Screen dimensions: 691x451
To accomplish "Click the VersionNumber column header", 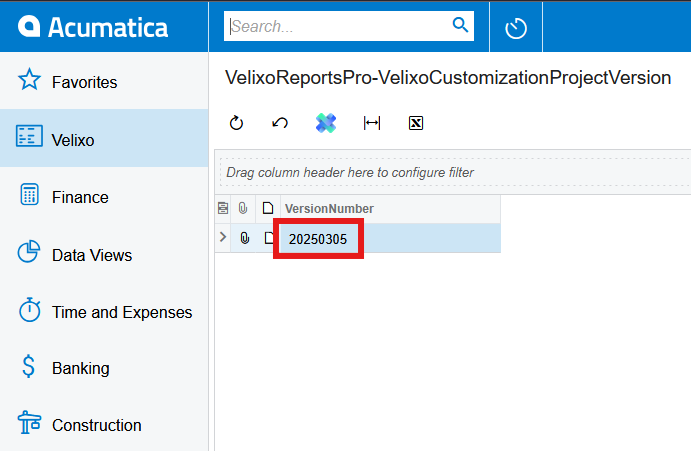I will point(390,209).
